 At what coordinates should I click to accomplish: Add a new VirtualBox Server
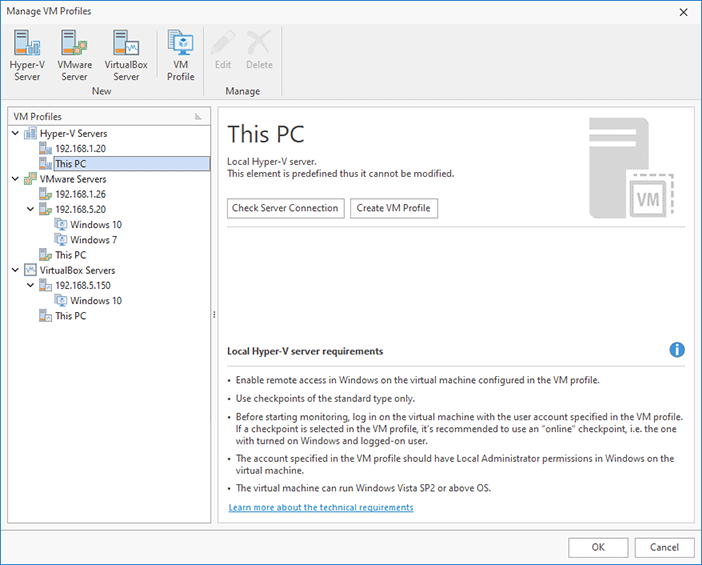click(x=126, y=56)
